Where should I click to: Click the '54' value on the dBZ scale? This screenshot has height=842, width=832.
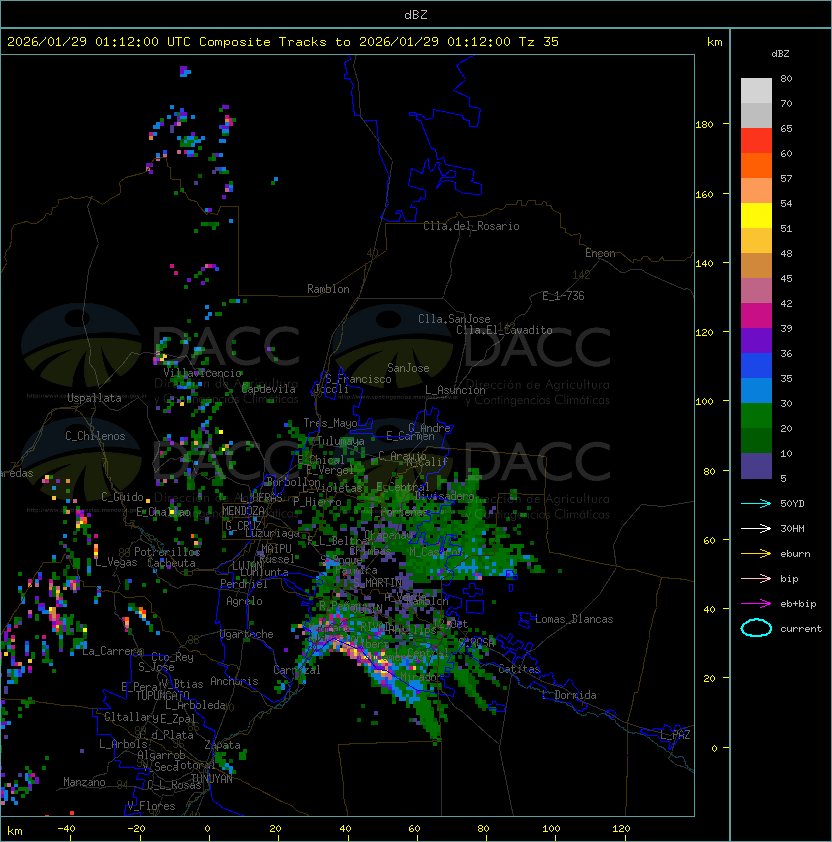(x=786, y=204)
